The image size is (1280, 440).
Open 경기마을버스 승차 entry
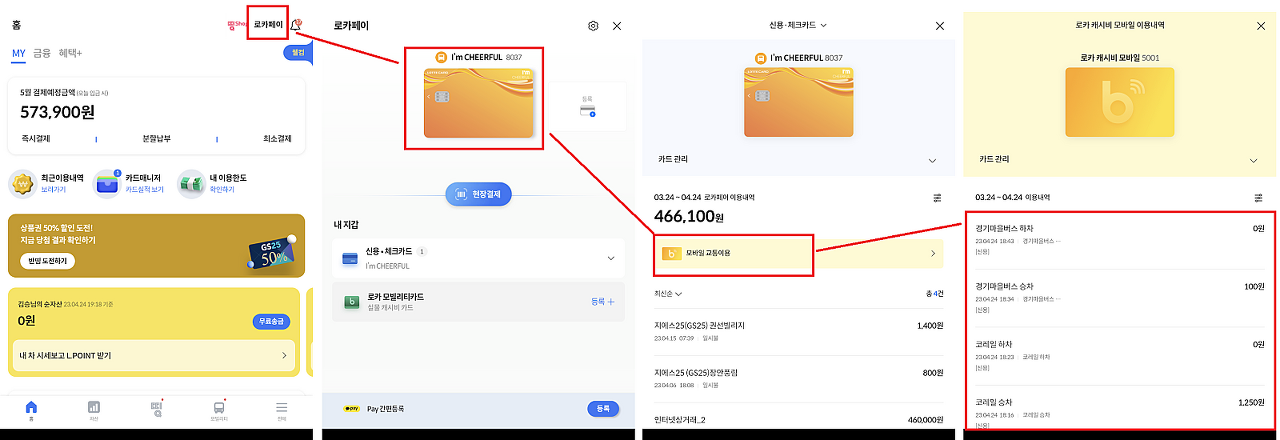click(1119, 298)
